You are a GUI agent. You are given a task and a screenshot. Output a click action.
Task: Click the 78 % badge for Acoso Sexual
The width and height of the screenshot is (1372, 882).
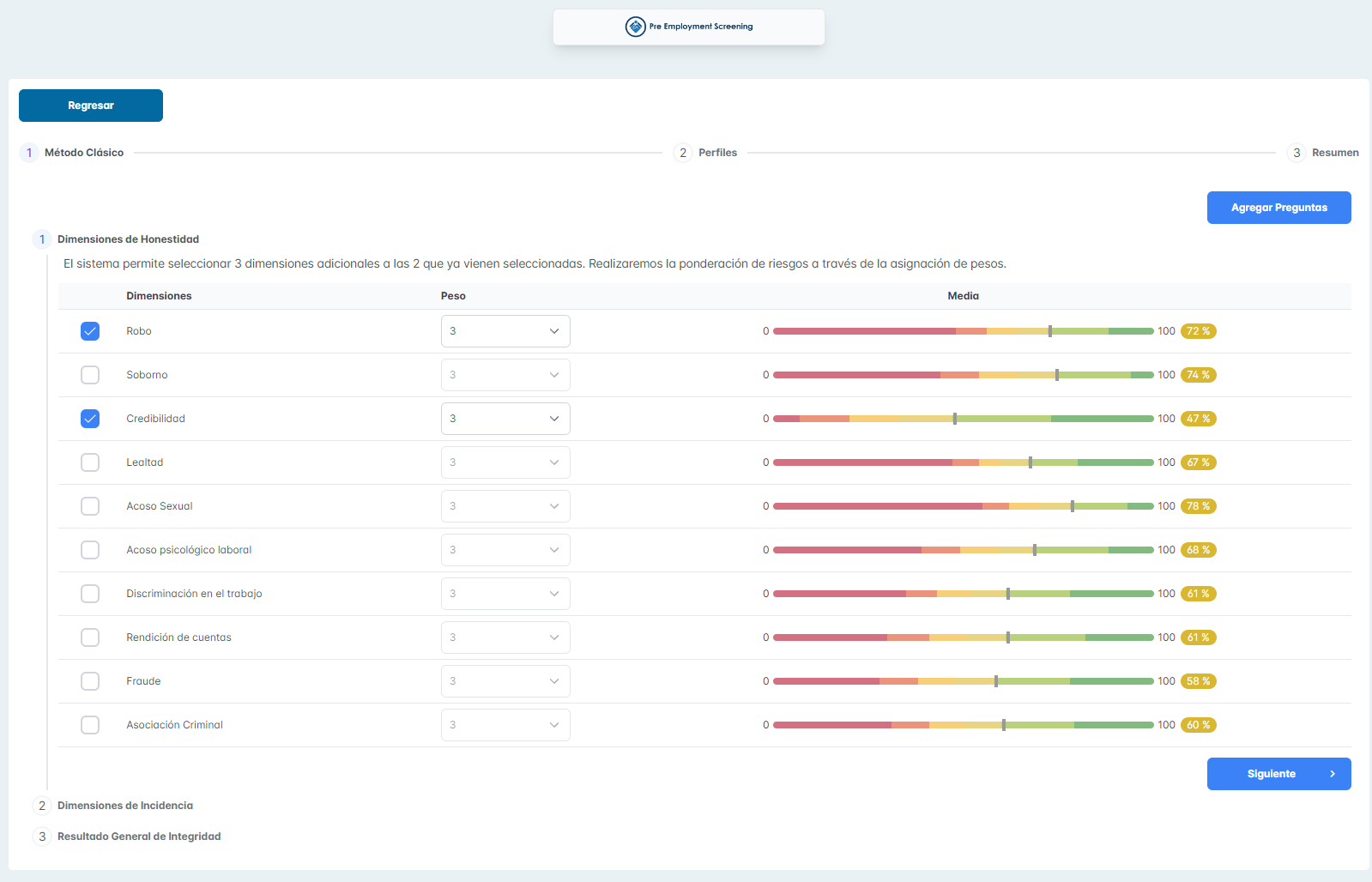(x=1198, y=506)
